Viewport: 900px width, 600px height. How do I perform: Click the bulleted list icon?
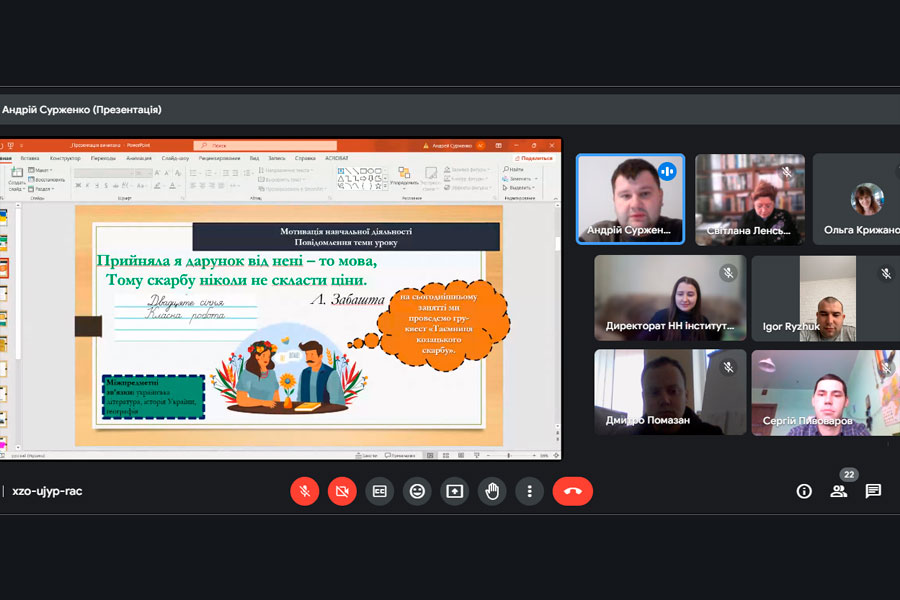tap(194, 173)
